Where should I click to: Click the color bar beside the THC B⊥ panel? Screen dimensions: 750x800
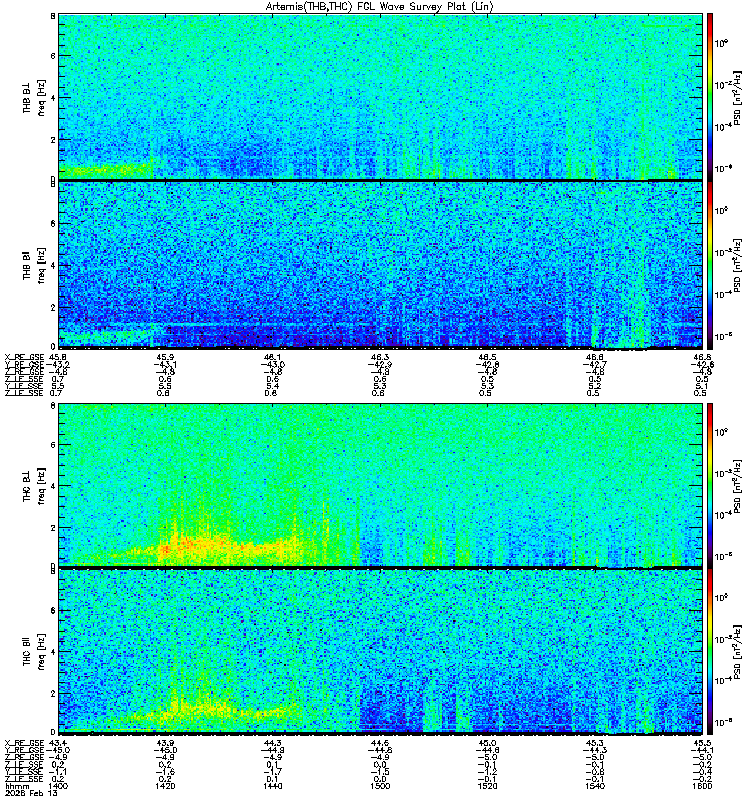pos(710,485)
